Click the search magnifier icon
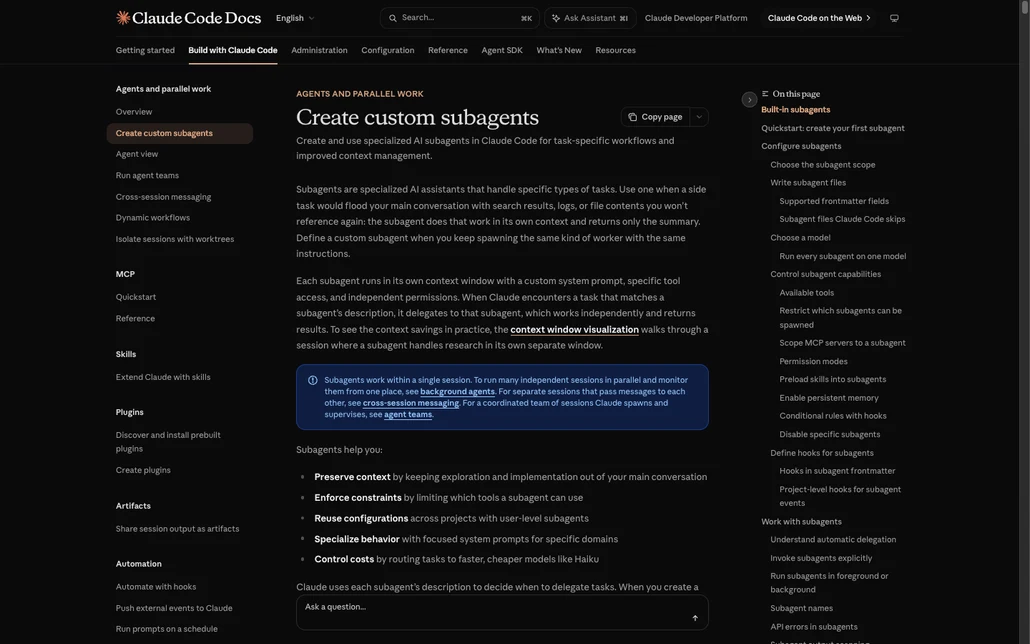Screen dimensions: 1030x644 tap(393, 18)
